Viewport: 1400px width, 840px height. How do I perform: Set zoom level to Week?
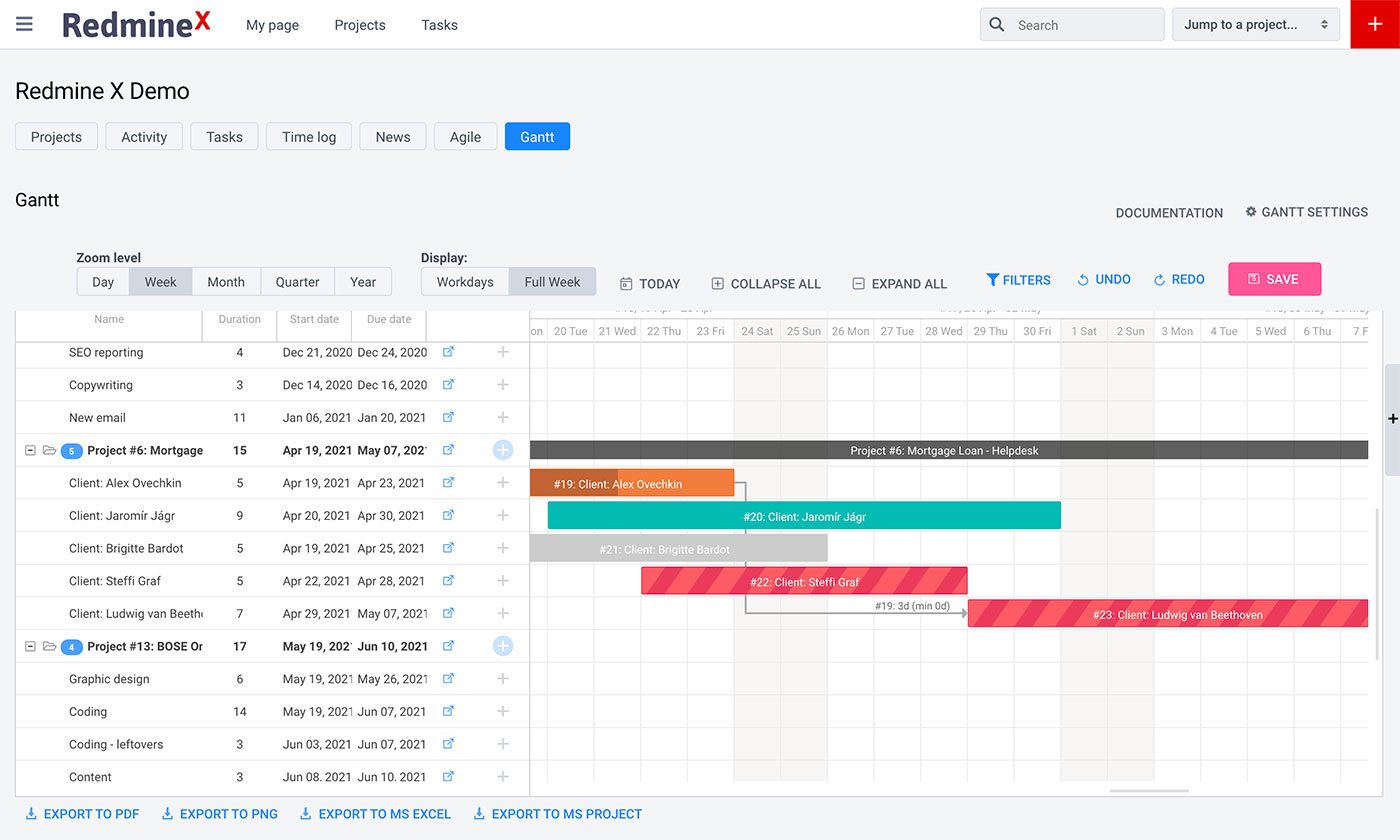pos(160,282)
